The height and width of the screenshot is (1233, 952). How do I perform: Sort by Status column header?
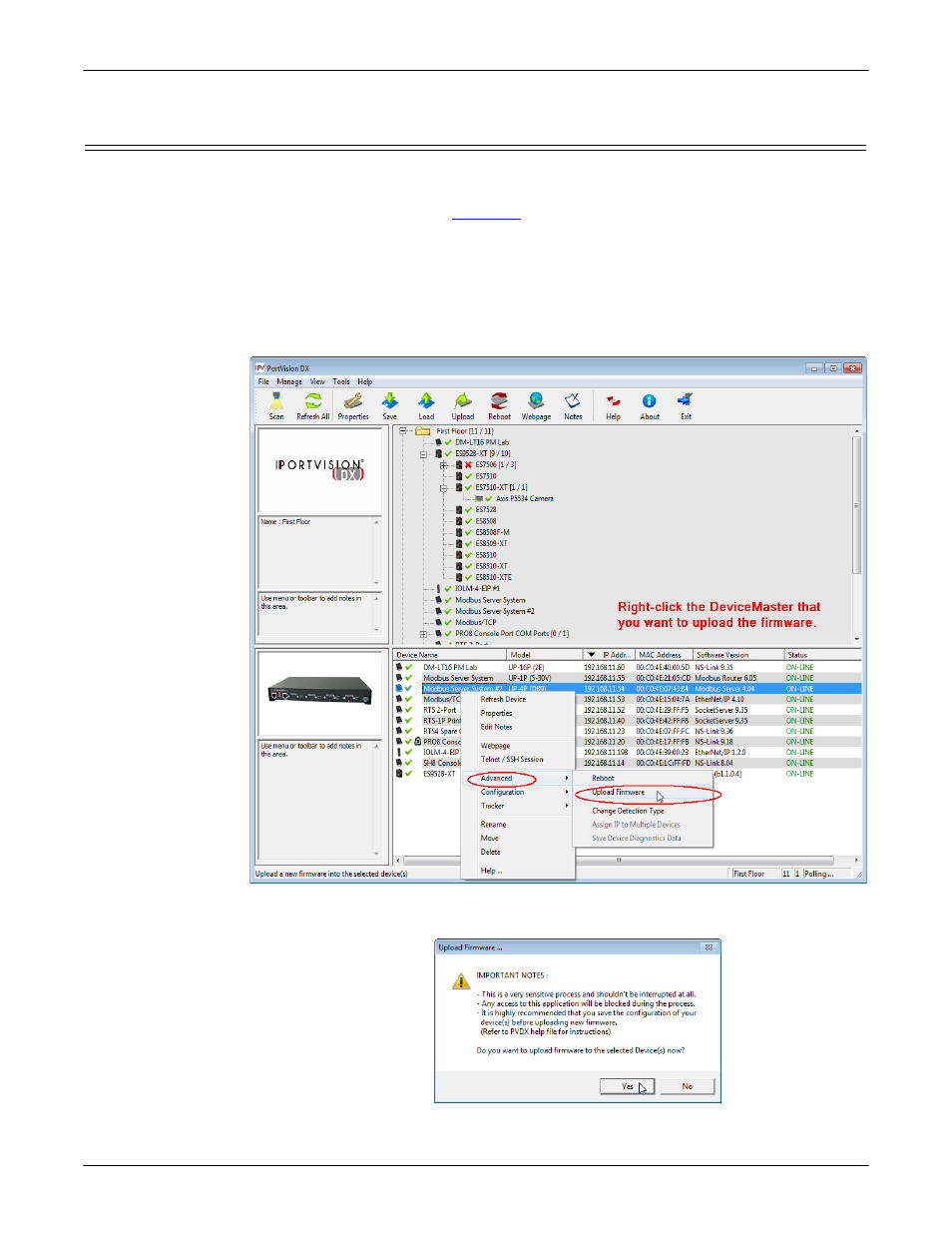822,656
